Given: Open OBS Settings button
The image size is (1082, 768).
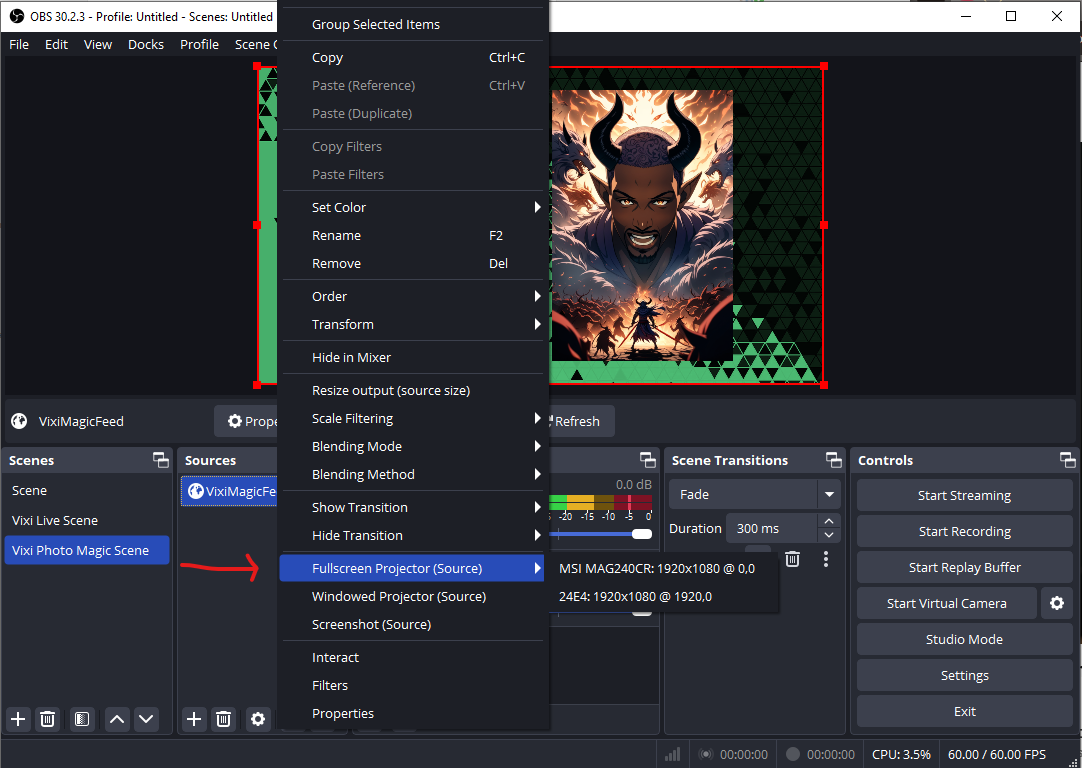Looking at the screenshot, I should coord(964,676).
